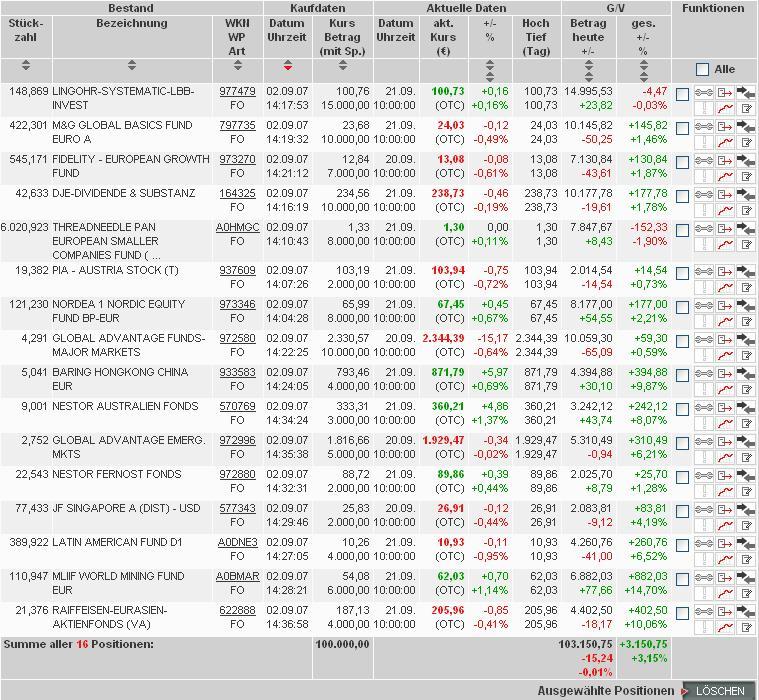
Task: Click Aktuelle Daten header
Action: click(466, 8)
